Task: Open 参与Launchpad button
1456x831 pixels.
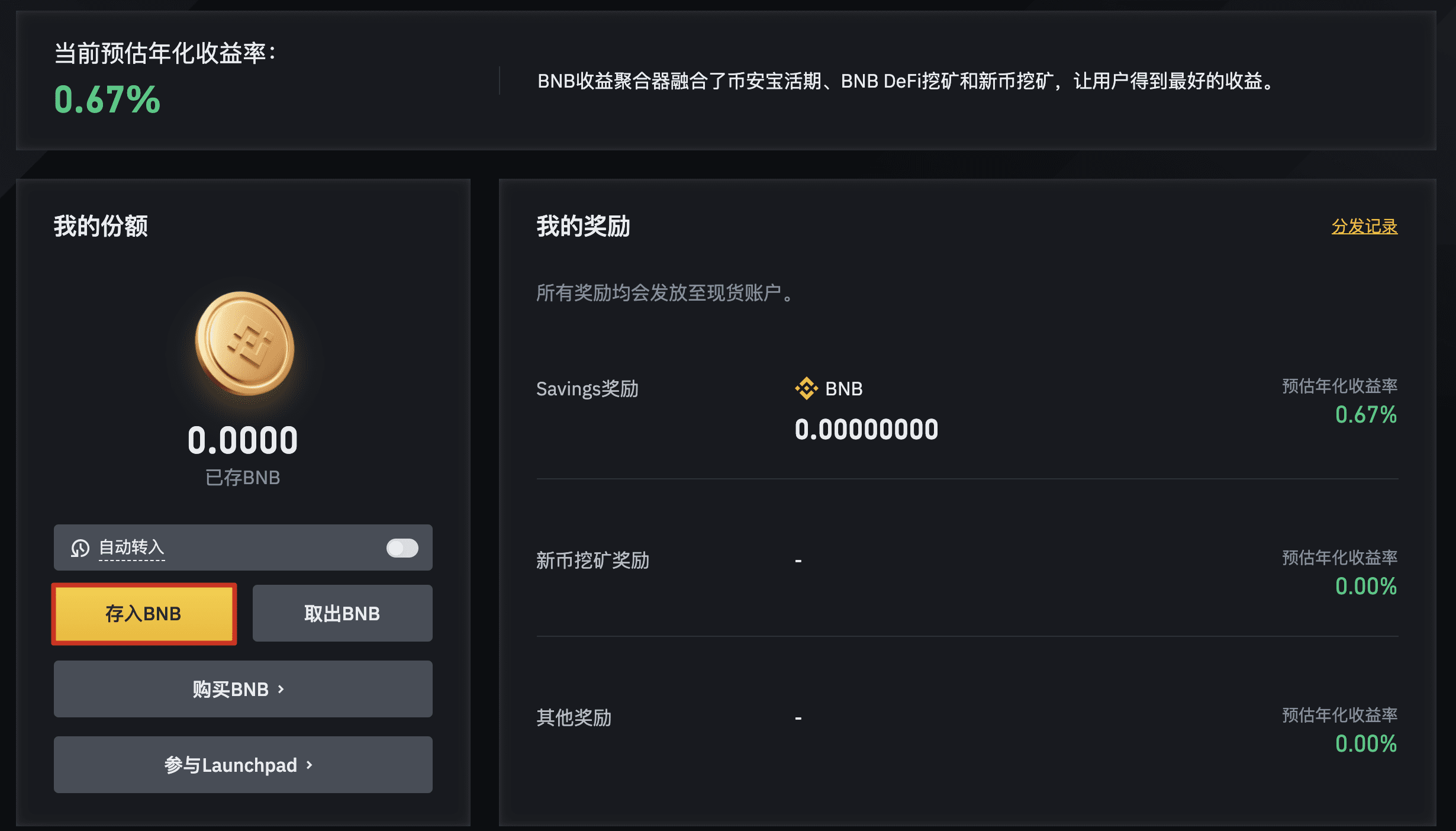Action: (243, 765)
